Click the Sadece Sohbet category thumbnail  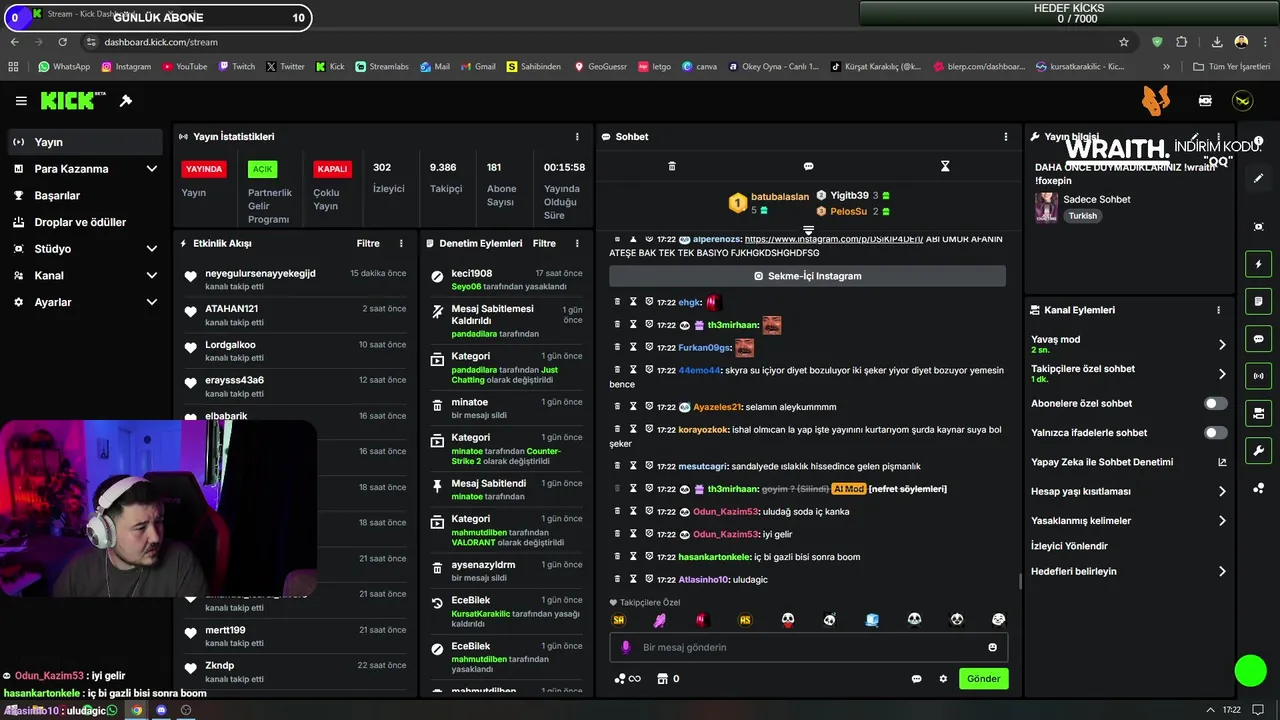pyautogui.click(x=1046, y=207)
